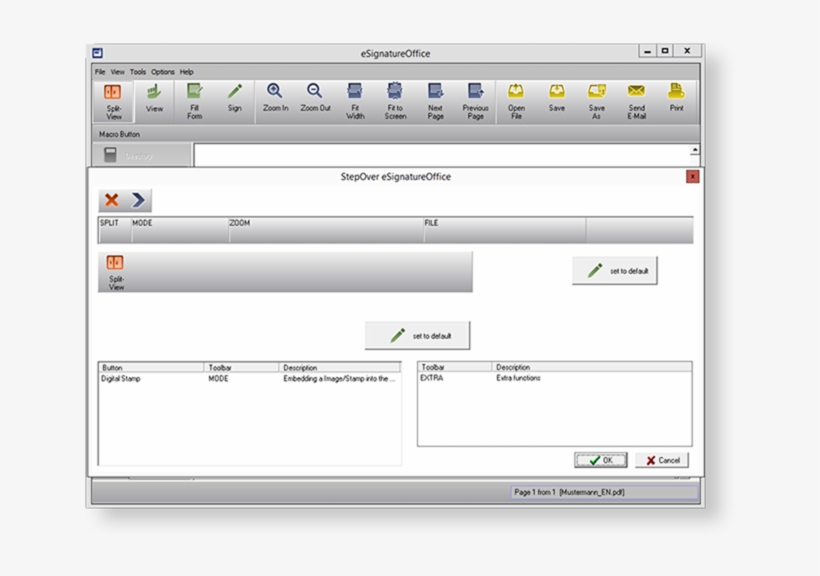Toggle Split-View in the main toolbar
The width and height of the screenshot is (820, 576).
[x=113, y=101]
